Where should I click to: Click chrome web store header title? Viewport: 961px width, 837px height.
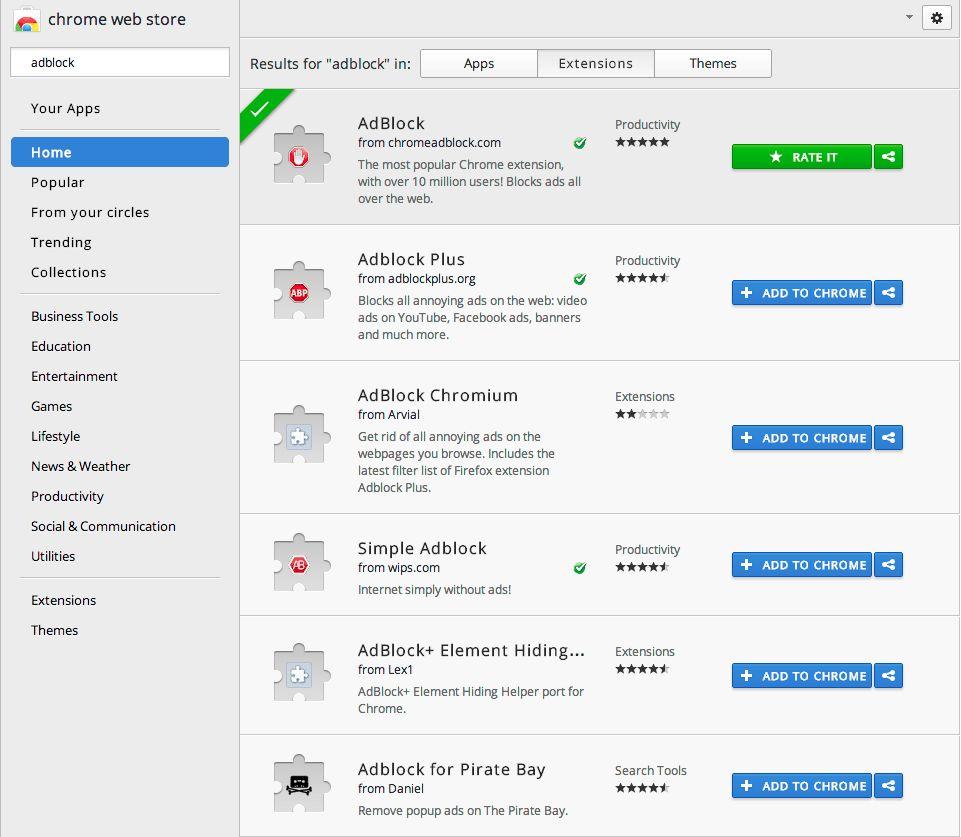(116, 20)
